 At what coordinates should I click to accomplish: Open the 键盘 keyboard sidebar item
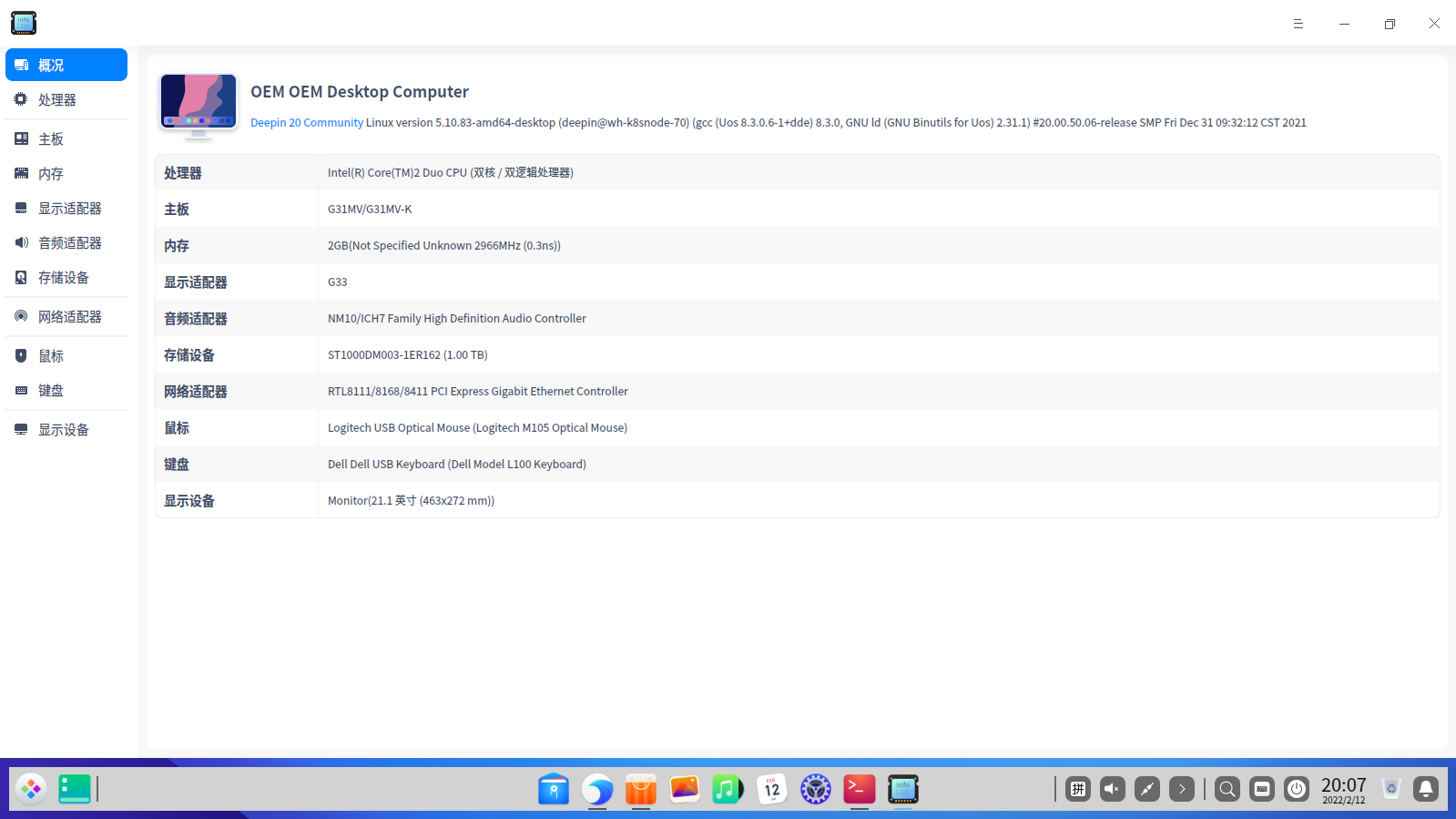pos(66,390)
